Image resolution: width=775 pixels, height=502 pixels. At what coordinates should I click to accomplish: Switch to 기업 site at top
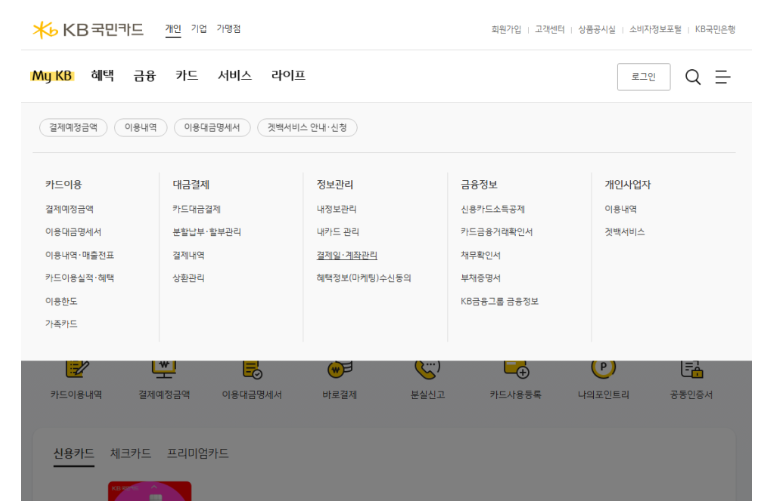[199, 29]
